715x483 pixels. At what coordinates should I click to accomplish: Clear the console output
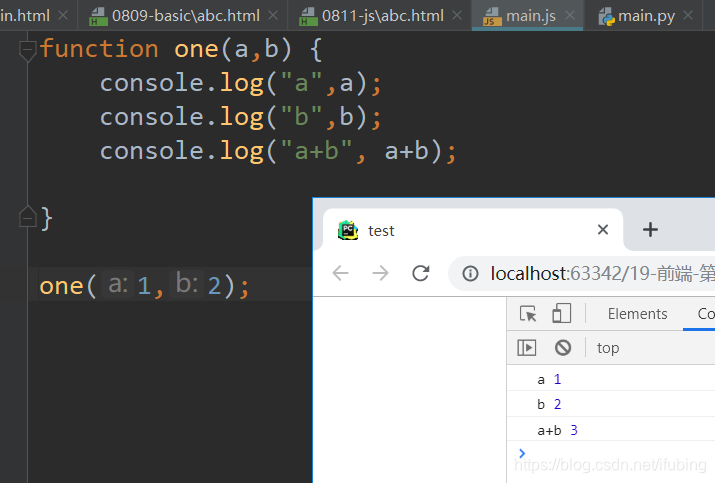click(563, 348)
